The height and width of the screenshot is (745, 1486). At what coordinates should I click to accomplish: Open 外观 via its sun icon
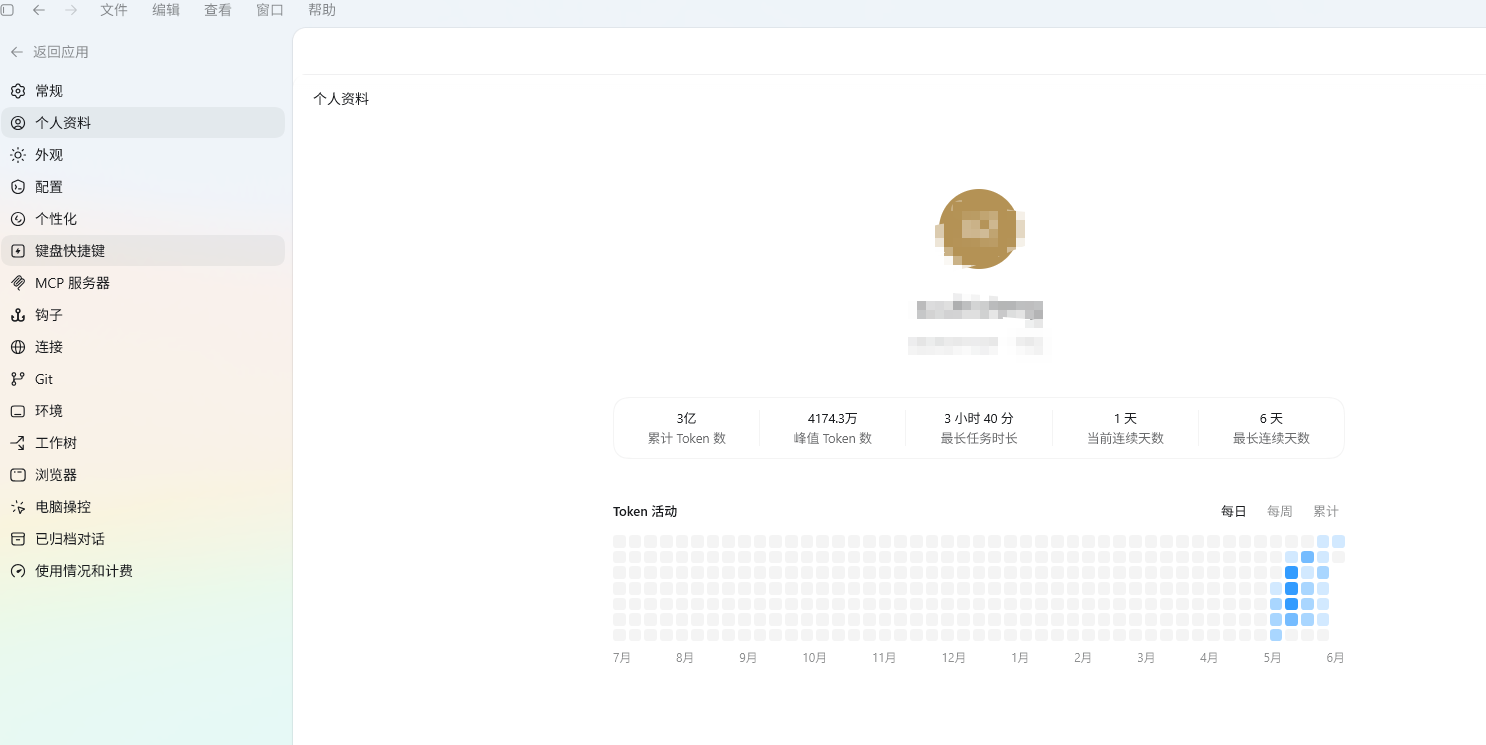(x=17, y=155)
